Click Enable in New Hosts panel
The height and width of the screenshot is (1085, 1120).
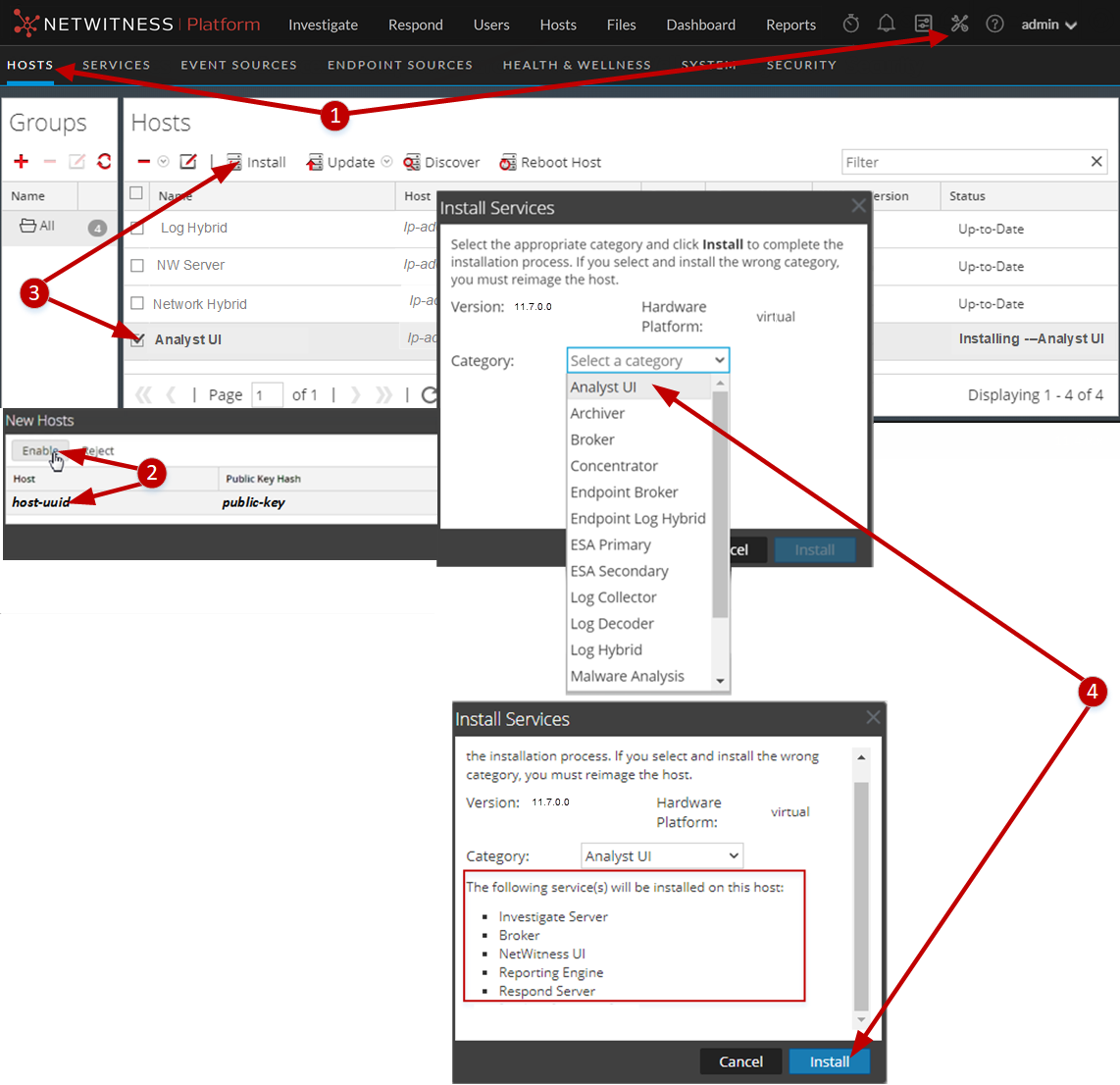(x=40, y=451)
